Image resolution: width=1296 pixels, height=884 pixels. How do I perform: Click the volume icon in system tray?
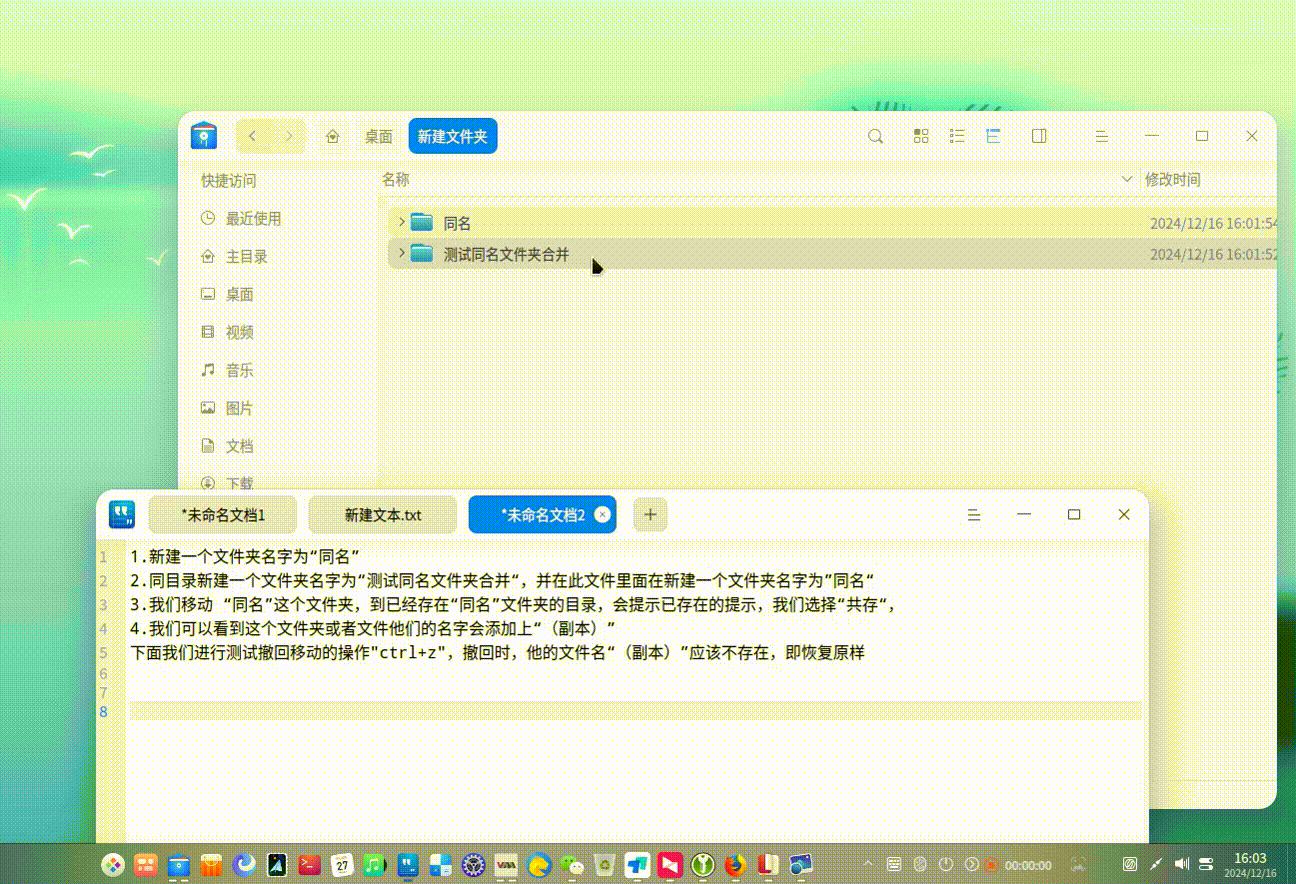[1182, 864]
